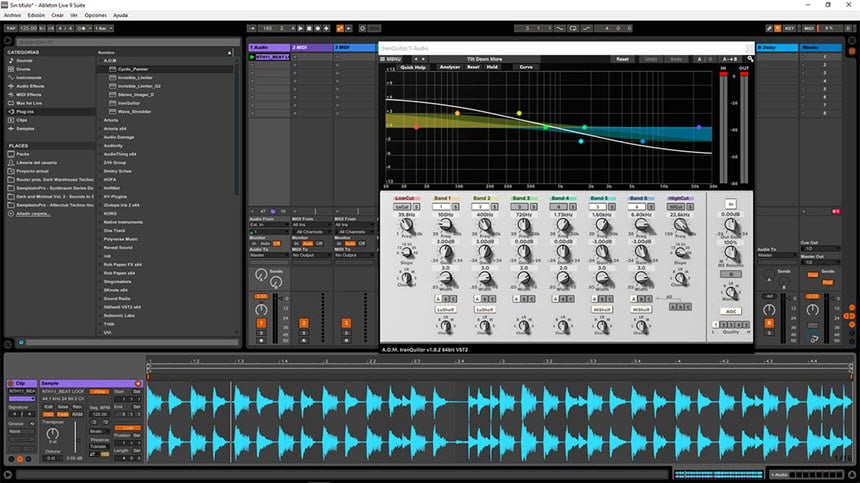The image size is (860, 483).
Task: Open track 2 MIDI From All Ins dropdown
Action: point(311,225)
